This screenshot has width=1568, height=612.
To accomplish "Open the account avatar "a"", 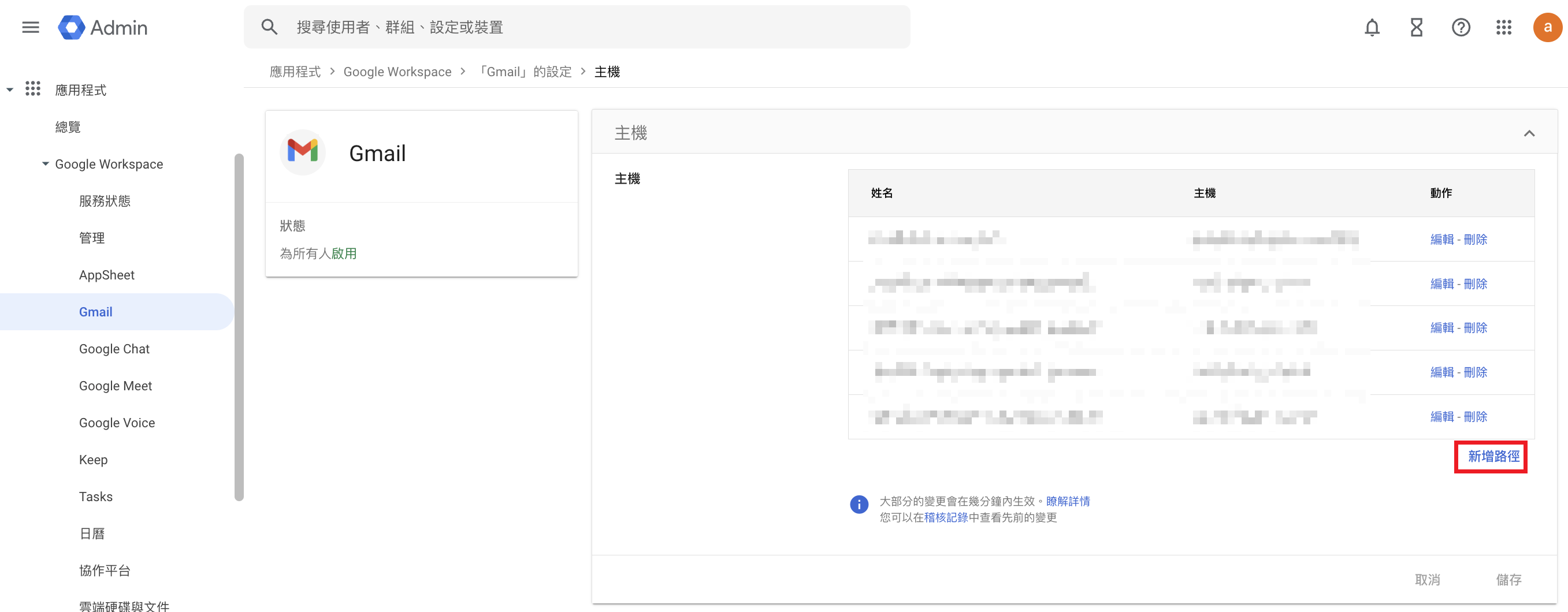I will (1547, 27).
